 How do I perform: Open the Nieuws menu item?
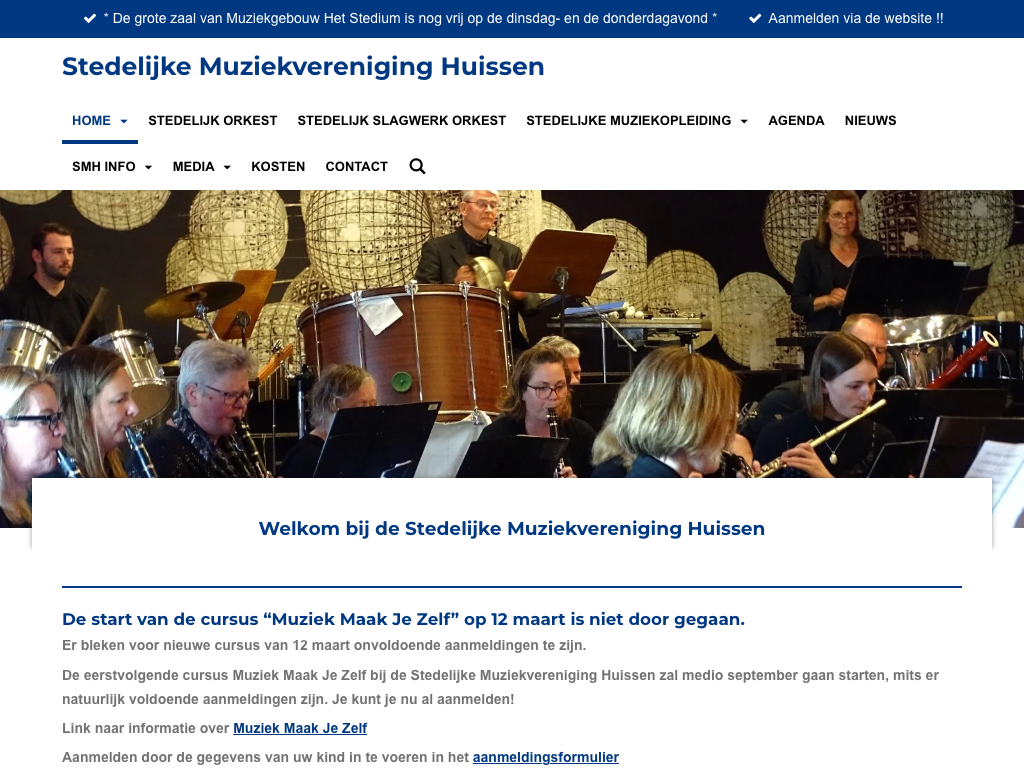click(871, 121)
